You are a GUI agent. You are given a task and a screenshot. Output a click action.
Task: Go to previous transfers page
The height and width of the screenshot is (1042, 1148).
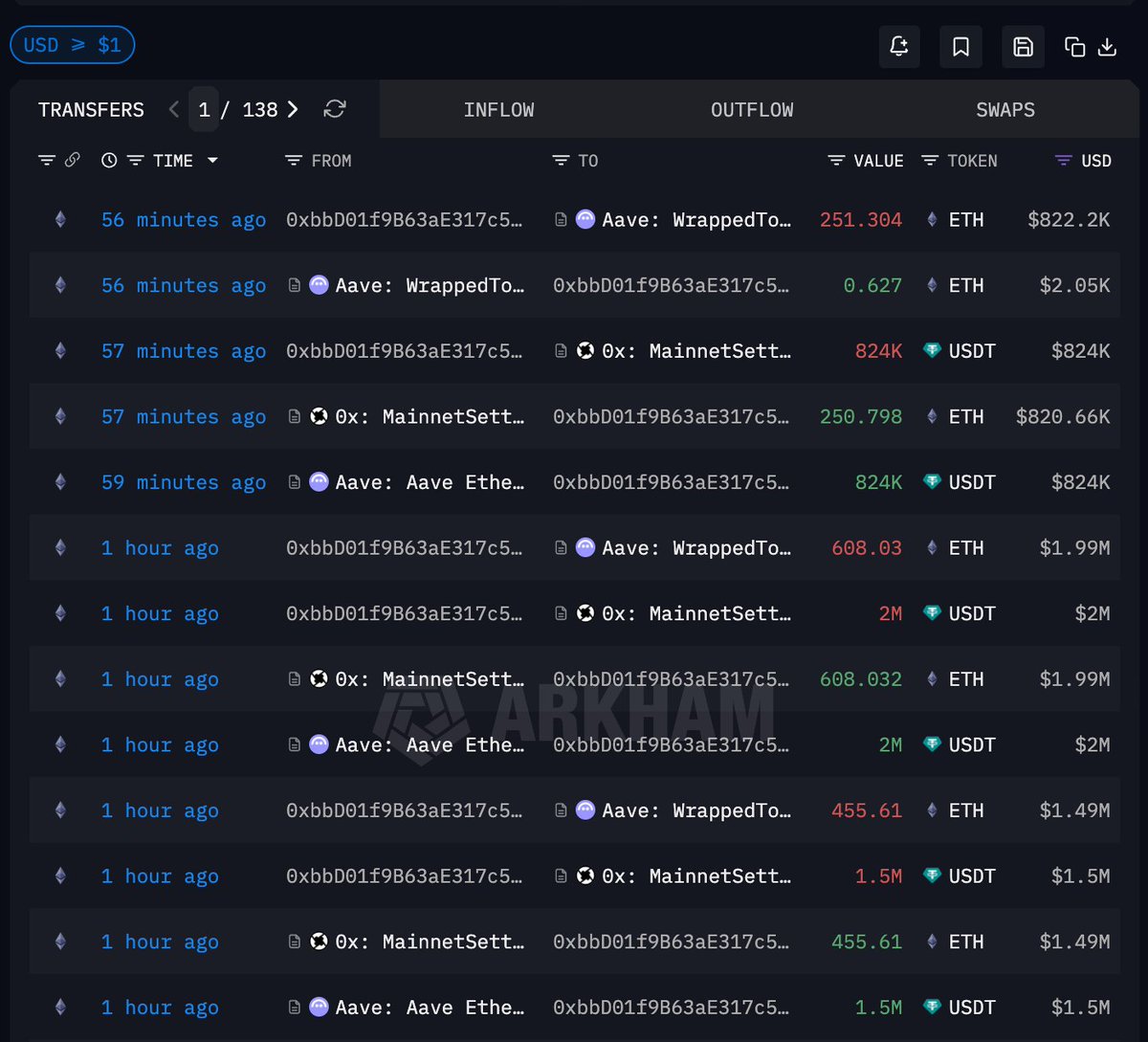[173, 109]
